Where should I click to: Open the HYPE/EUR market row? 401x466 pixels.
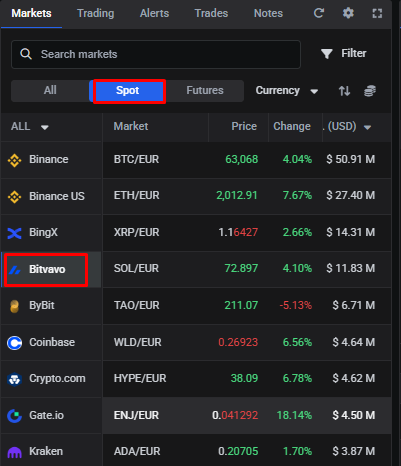(x=247, y=379)
